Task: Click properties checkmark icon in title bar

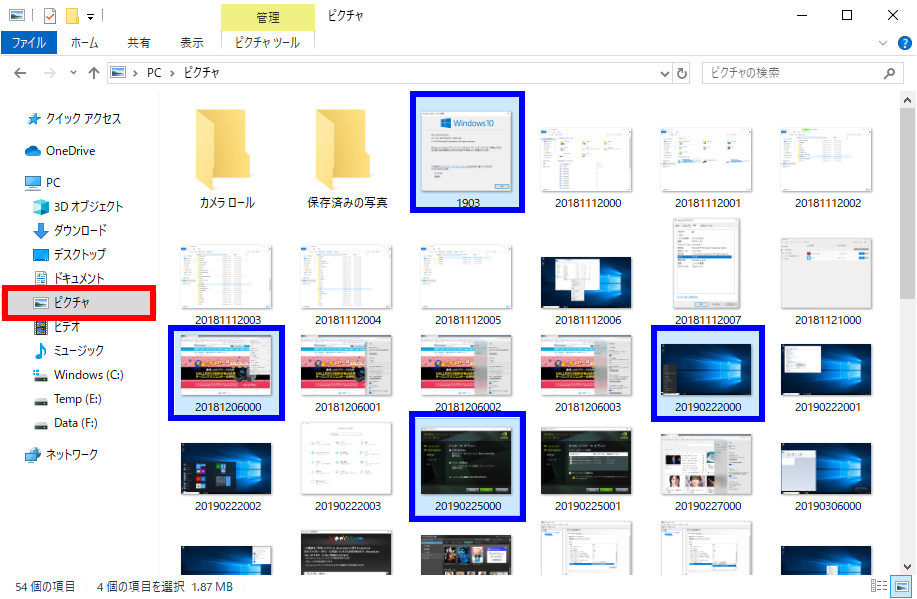Action: 50,16
